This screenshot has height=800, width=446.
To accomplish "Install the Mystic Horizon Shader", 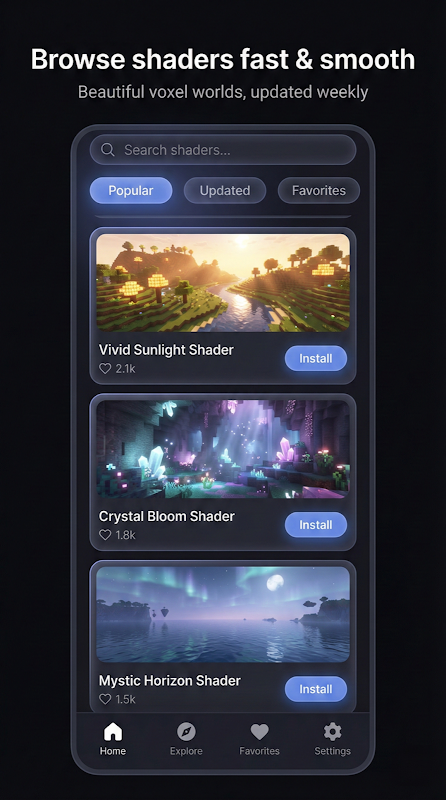I will point(316,689).
